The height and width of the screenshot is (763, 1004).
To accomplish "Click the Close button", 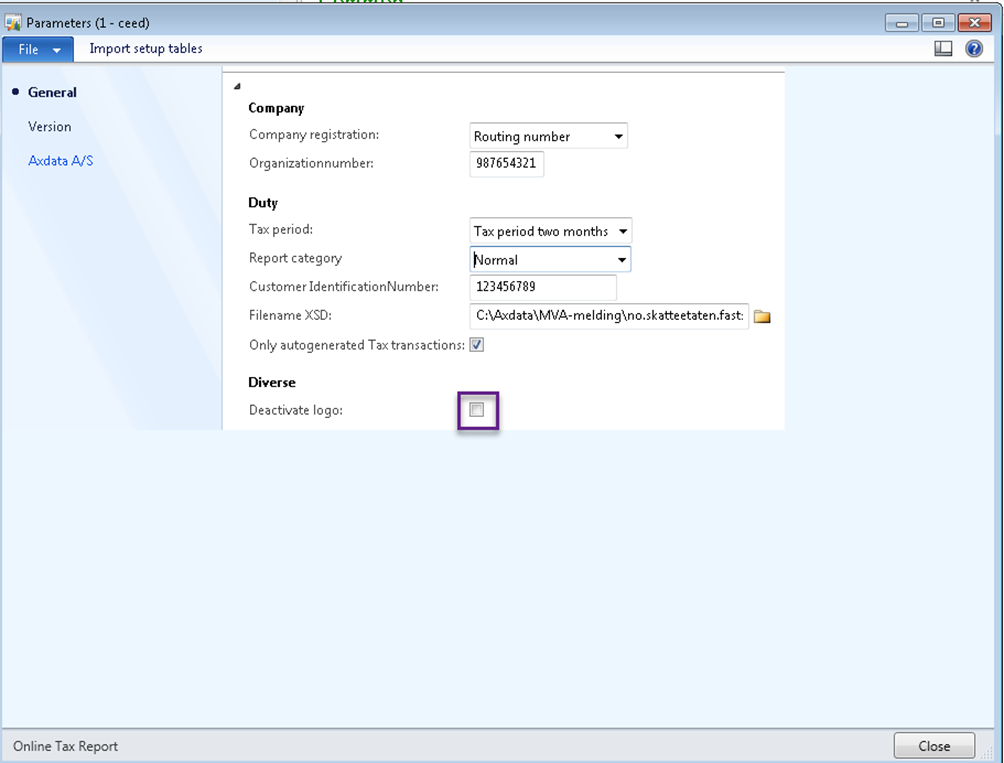I will 934,746.
